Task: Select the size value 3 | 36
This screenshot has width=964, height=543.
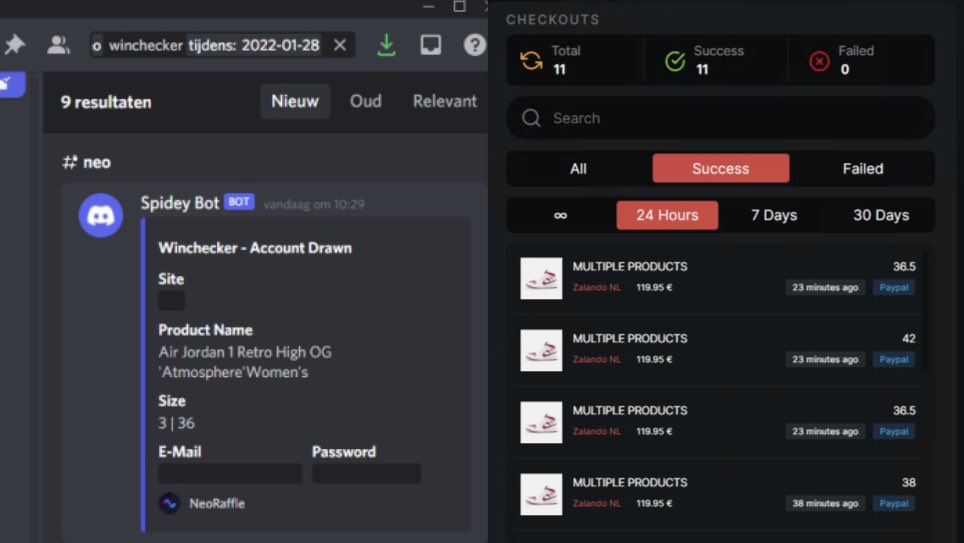Action: pos(176,423)
